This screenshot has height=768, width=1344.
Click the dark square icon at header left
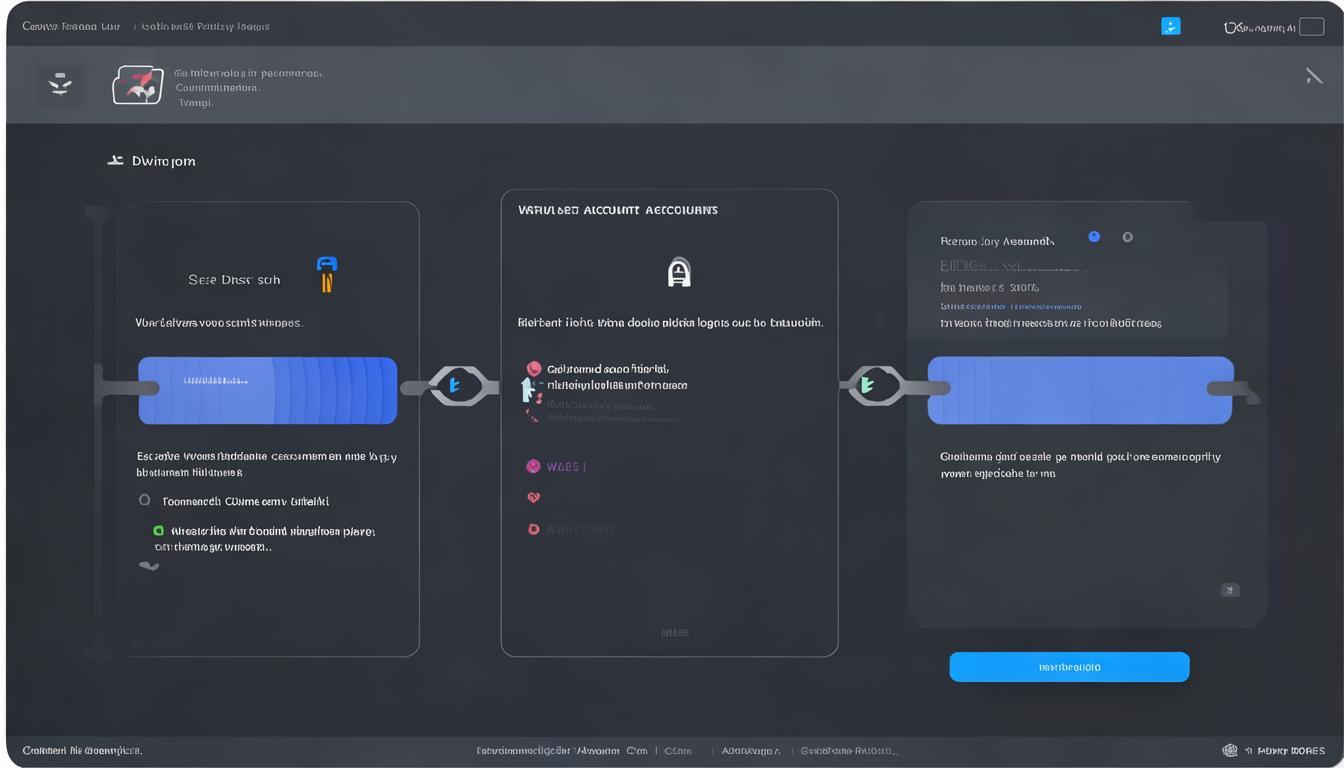pyautogui.click(x=60, y=86)
